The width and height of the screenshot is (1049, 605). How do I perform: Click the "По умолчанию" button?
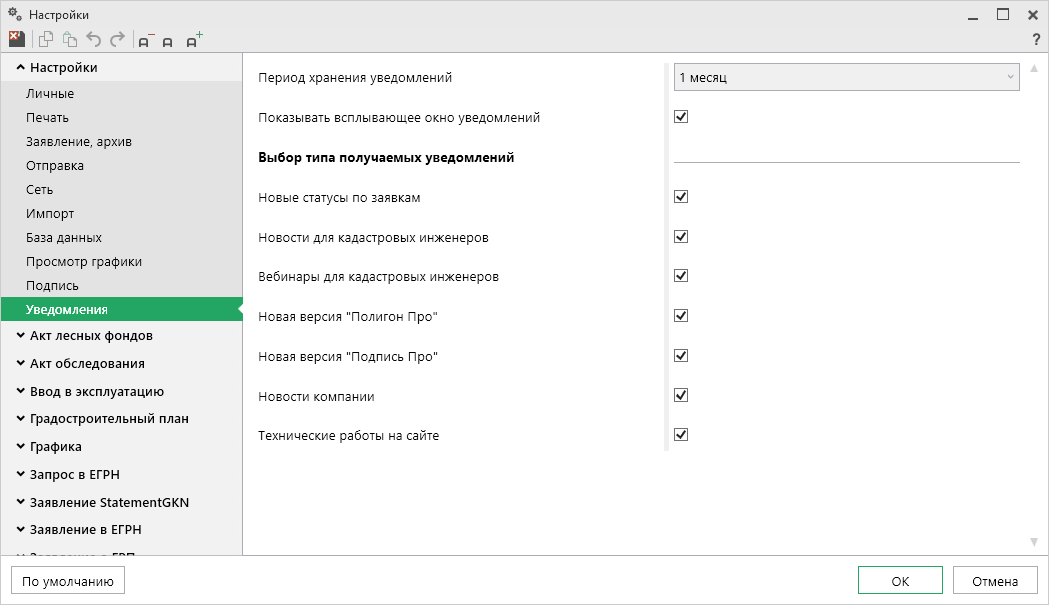pos(68,580)
